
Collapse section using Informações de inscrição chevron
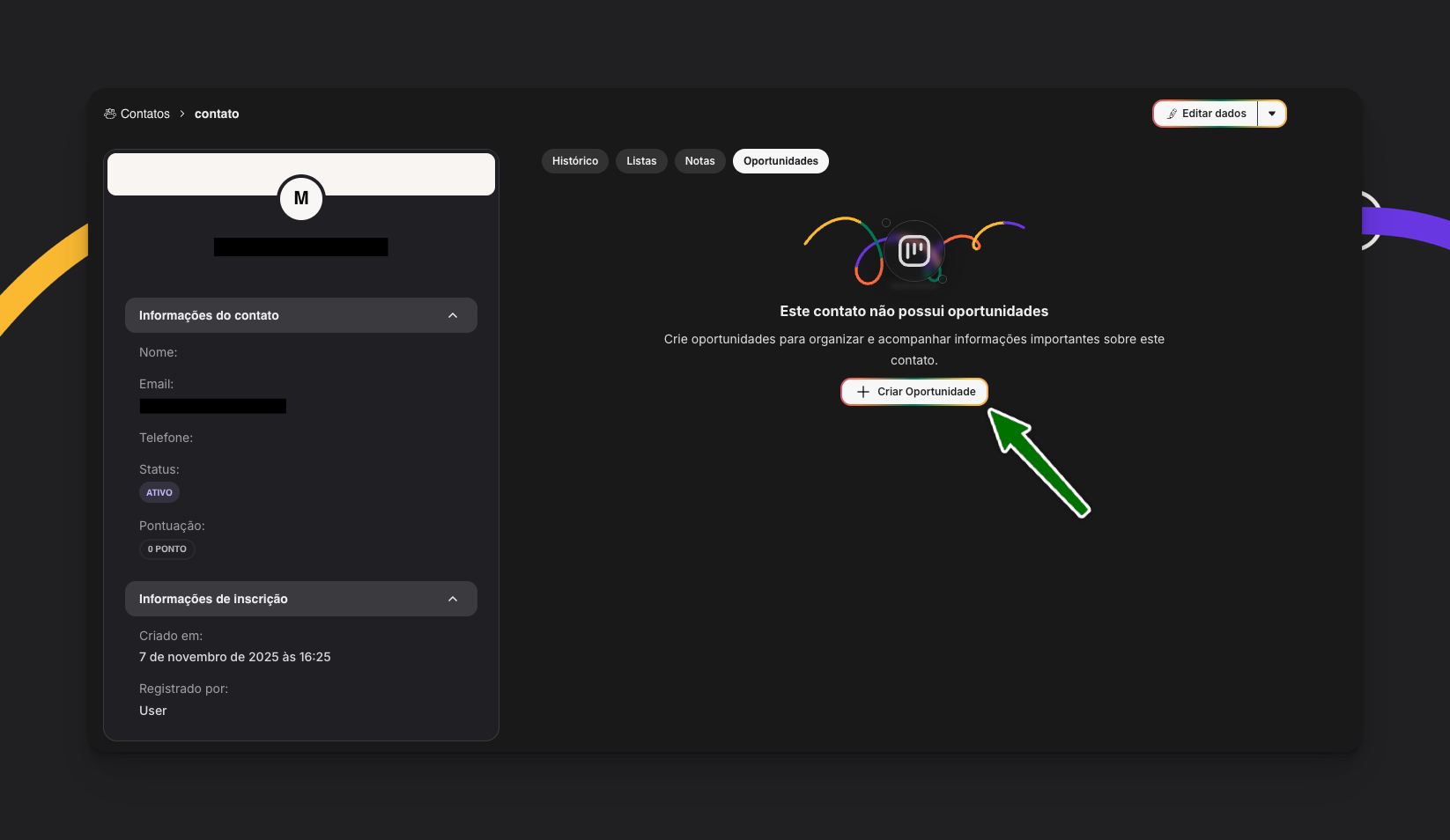click(x=453, y=599)
